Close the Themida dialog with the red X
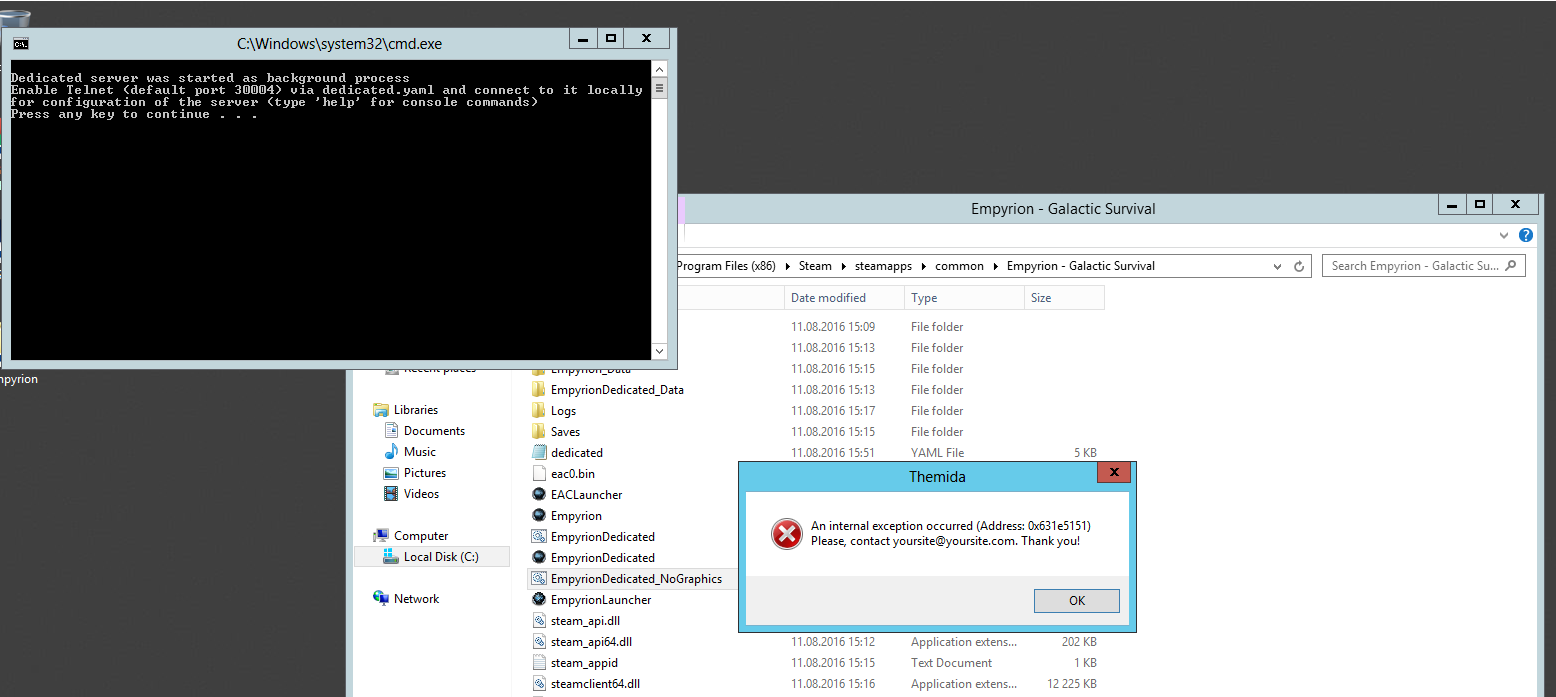Image resolution: width=1556 pixels, height=697 pixels. click(1114, 472)
